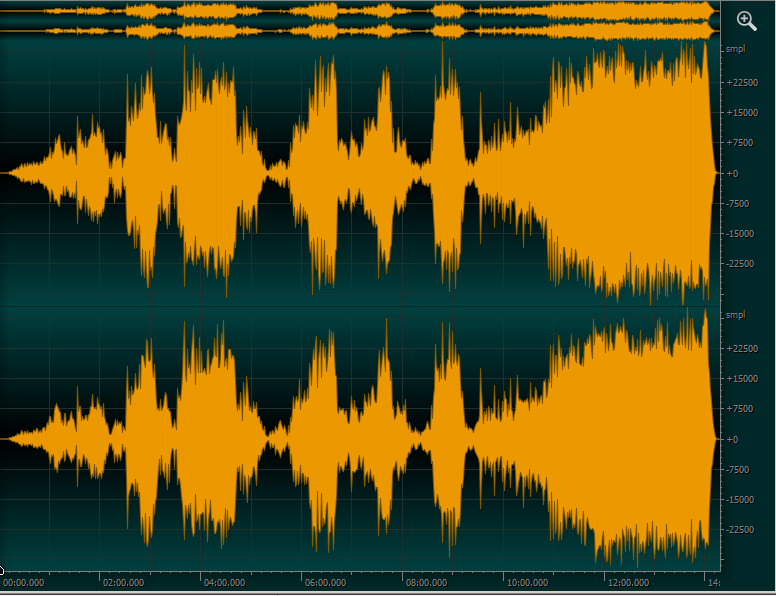This screenshot has width=776, height=596.
Task: Click the lower channel's smpl scale label
Action: [x=735, y=315]
